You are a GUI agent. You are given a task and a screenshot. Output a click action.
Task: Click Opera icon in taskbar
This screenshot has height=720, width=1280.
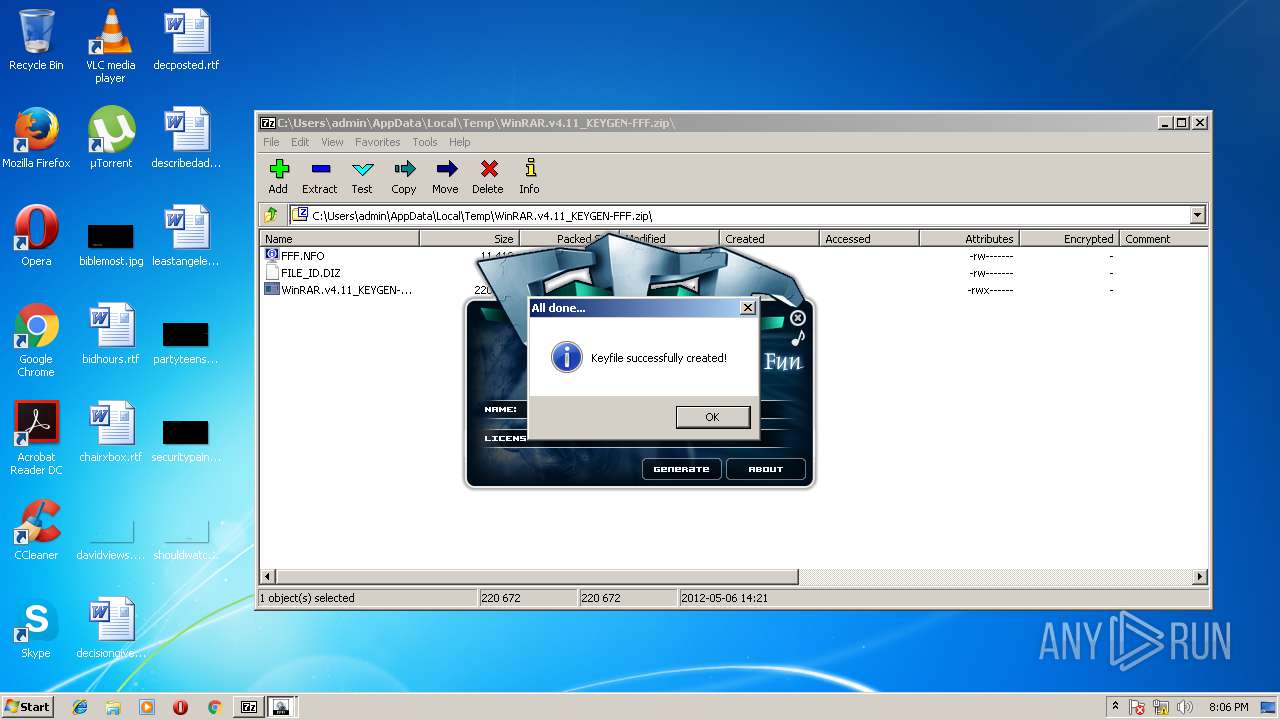pyautogui.click(x=180, y=707)
